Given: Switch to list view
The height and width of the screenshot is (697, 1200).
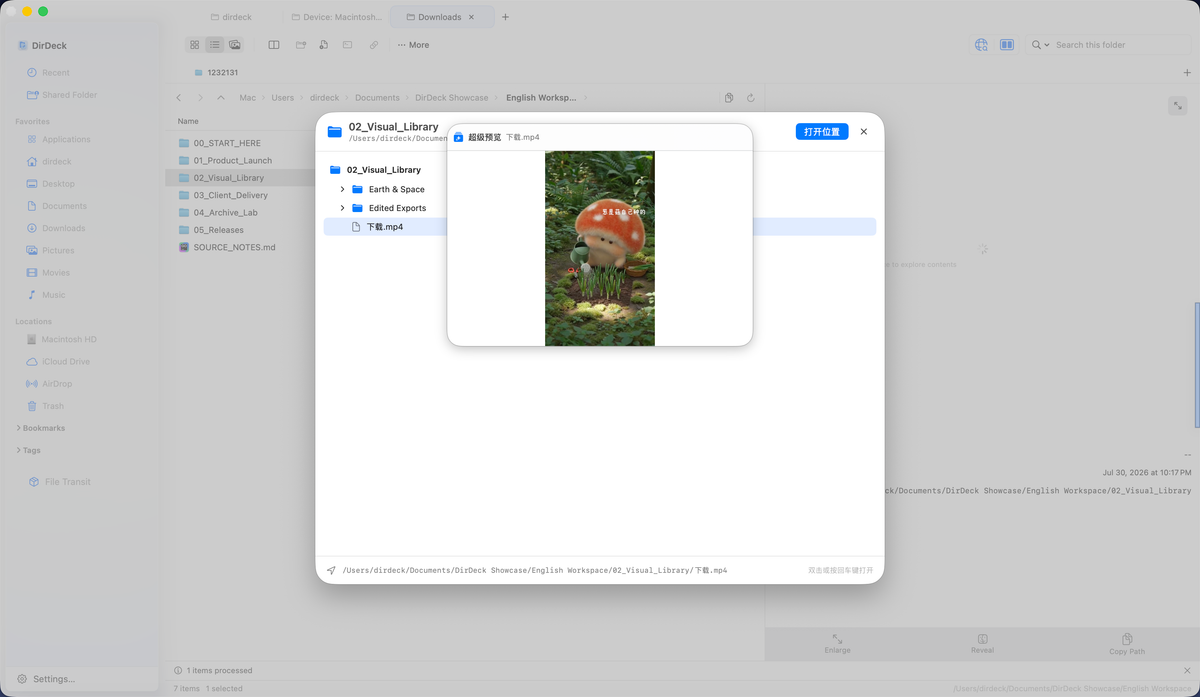Looking at the screenshot, I should tap(214, 45).
